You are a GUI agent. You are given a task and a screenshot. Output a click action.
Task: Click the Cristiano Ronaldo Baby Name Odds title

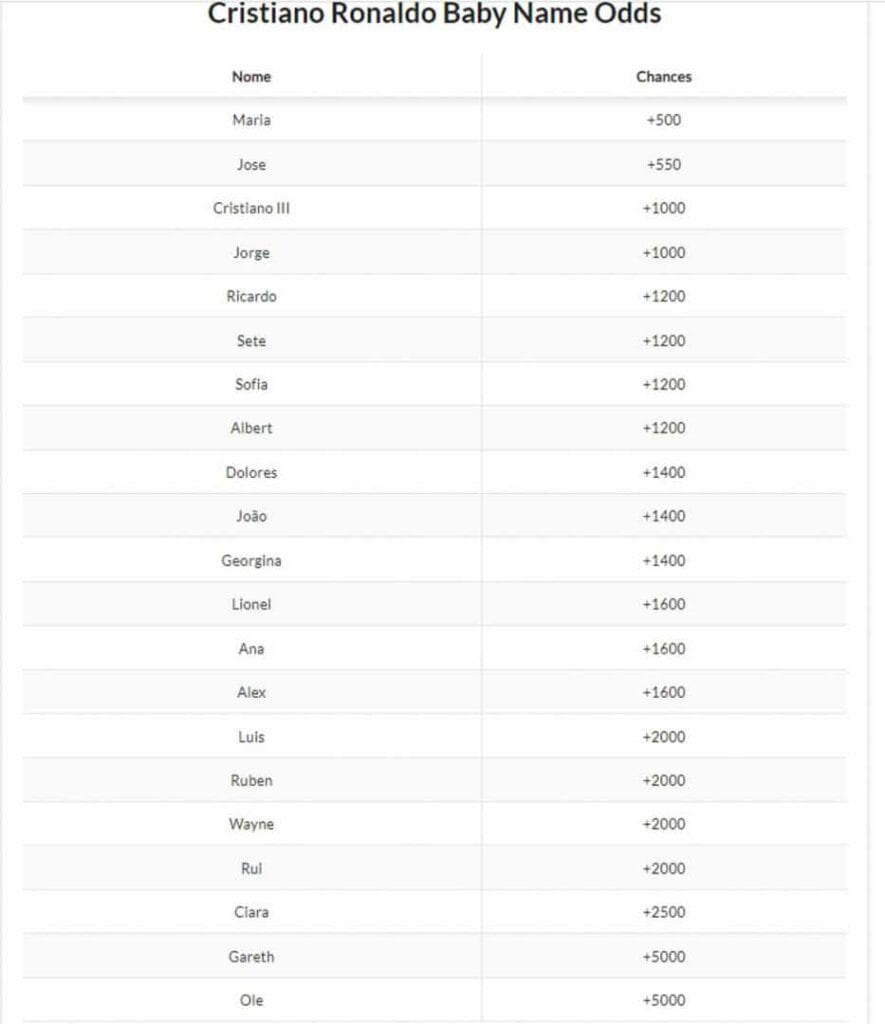pos(434,14)
